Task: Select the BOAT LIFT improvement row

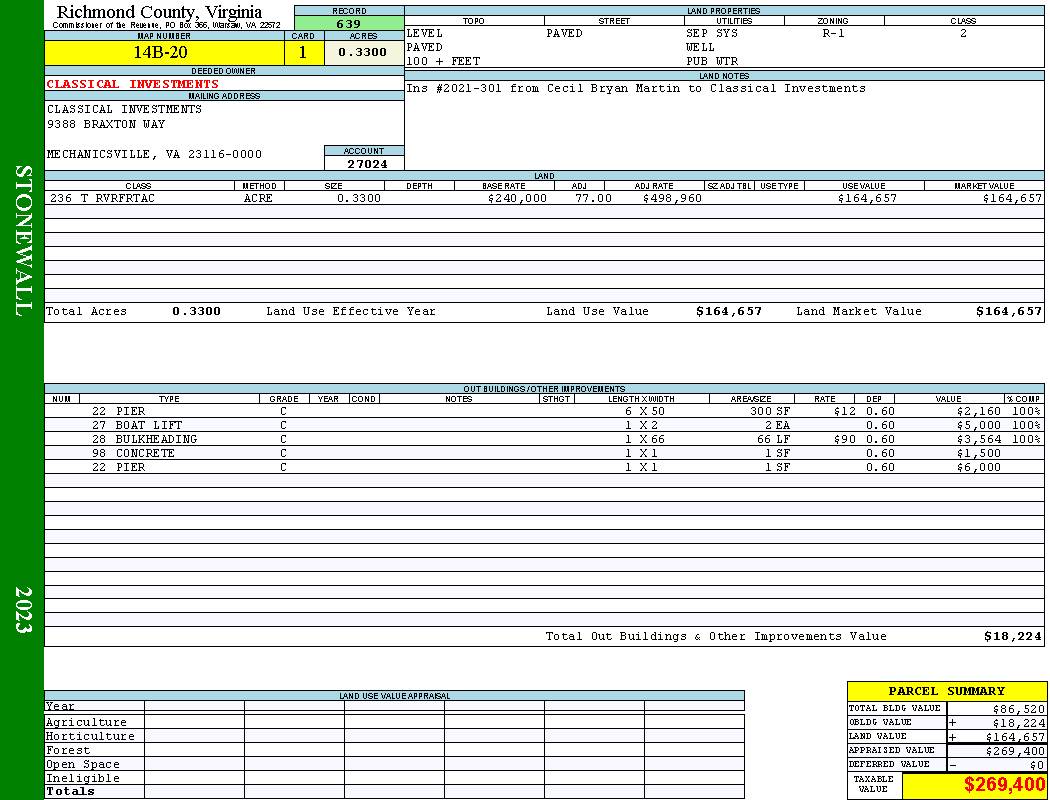Action: click(544, 426)
